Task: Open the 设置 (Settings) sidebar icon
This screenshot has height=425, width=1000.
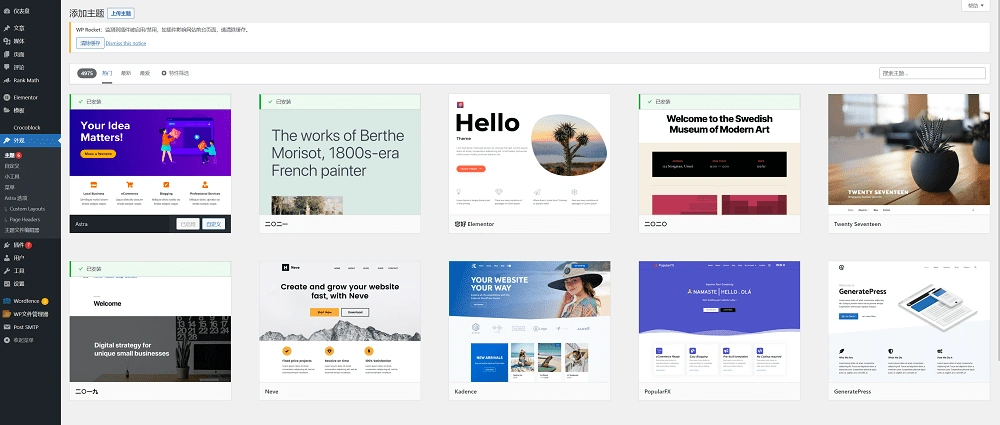Action: point(6,283)
